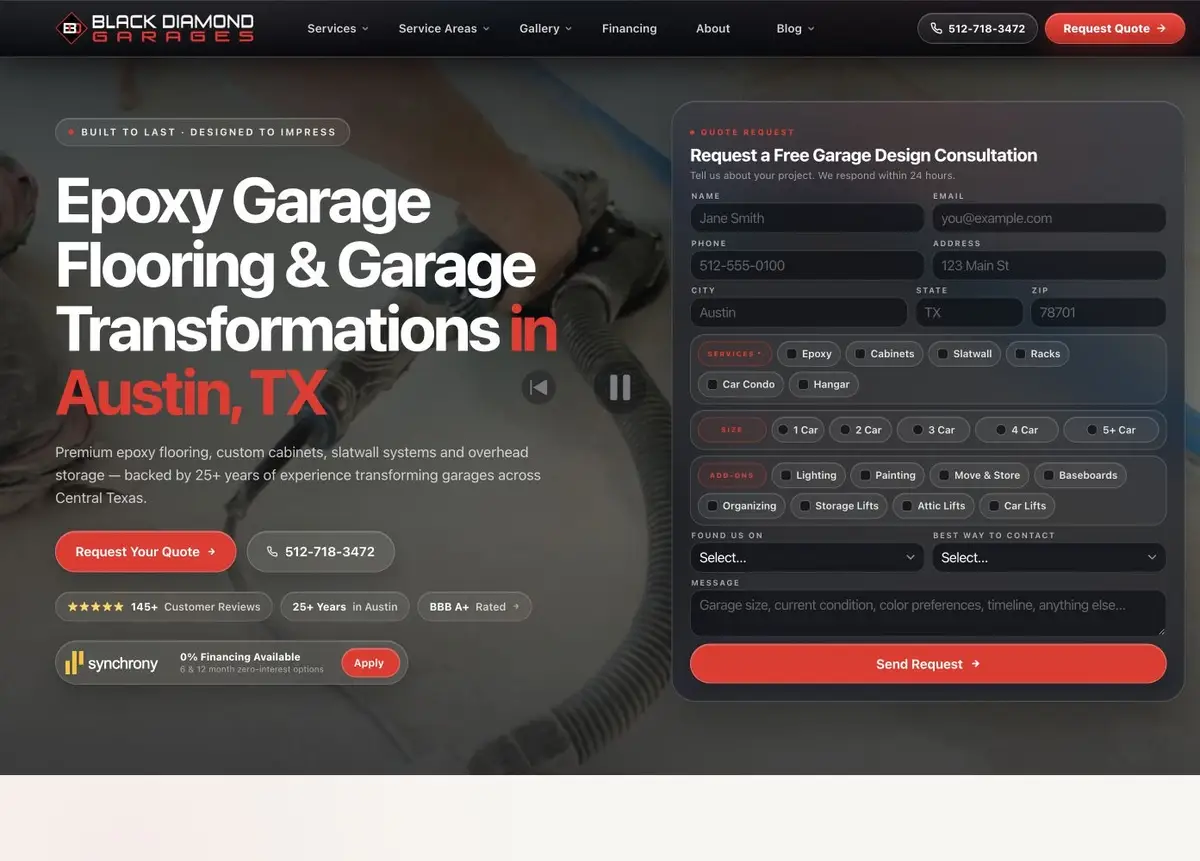The image size is (1200, 861).
Task: Tick the Racks service checkbox
Action: pyautogui.click(x=1020, y=354)
